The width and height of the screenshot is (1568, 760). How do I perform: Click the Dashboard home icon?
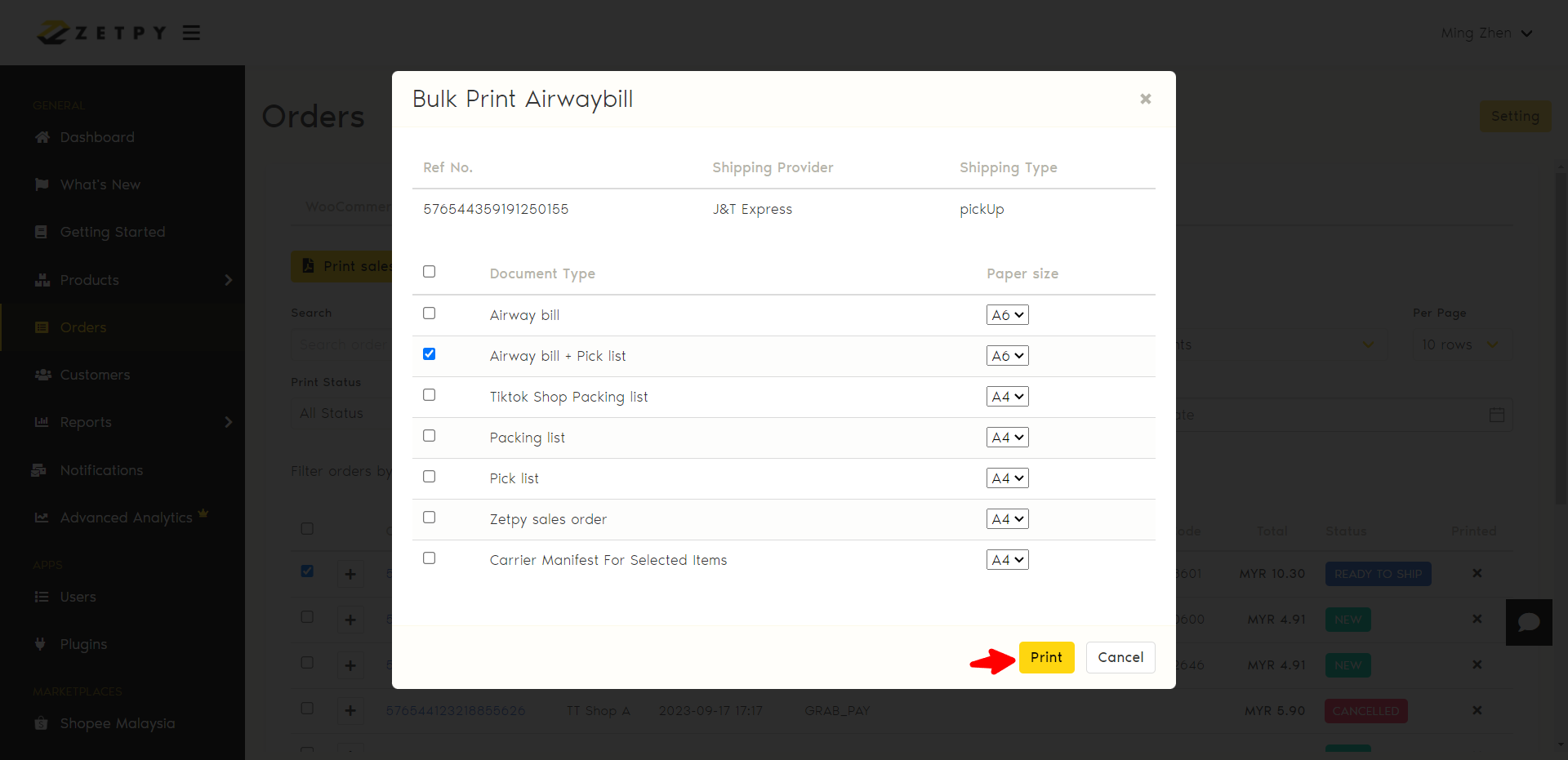pos(42,137)
